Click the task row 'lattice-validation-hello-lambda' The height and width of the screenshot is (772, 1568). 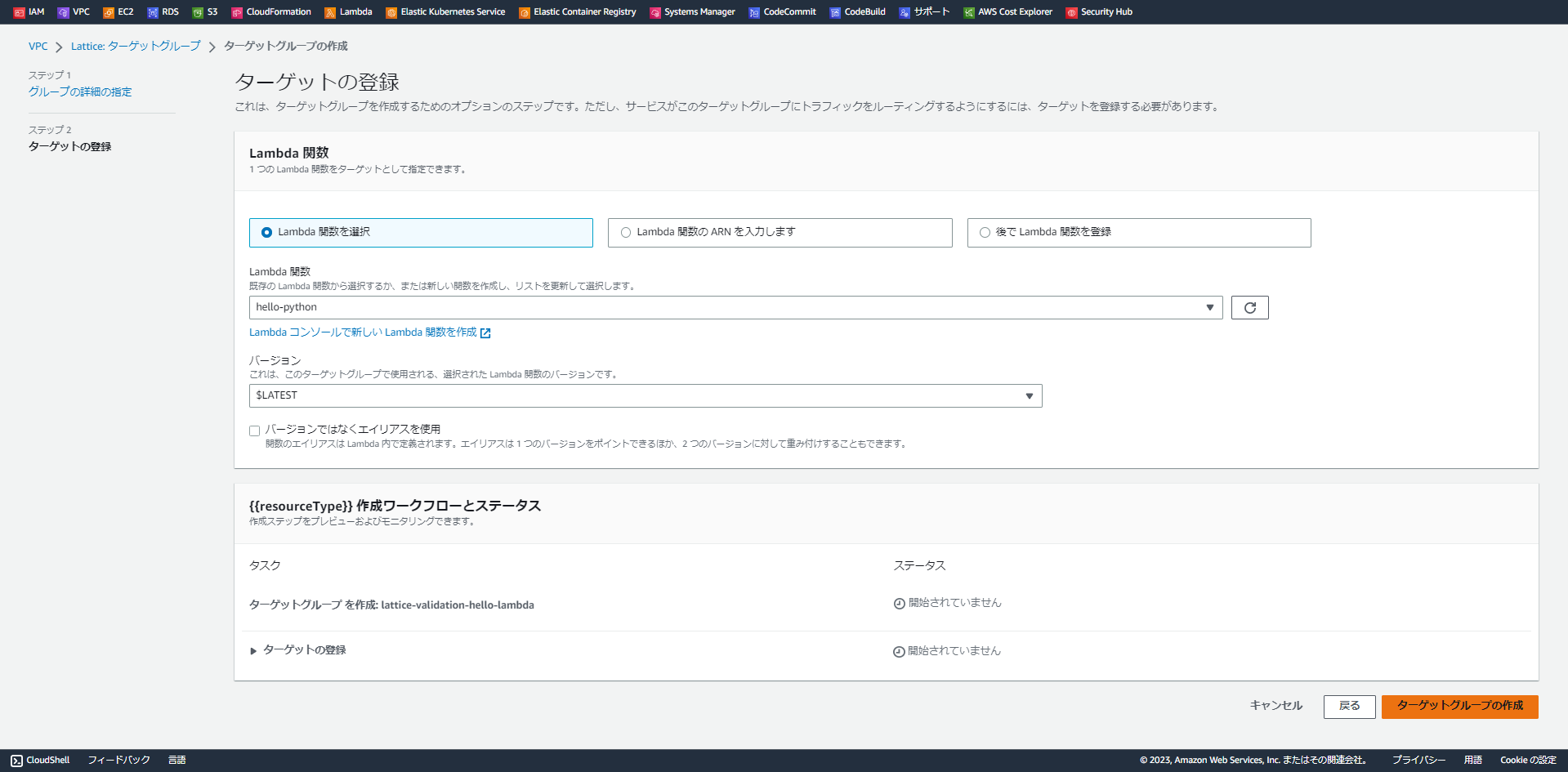point(391,605)
